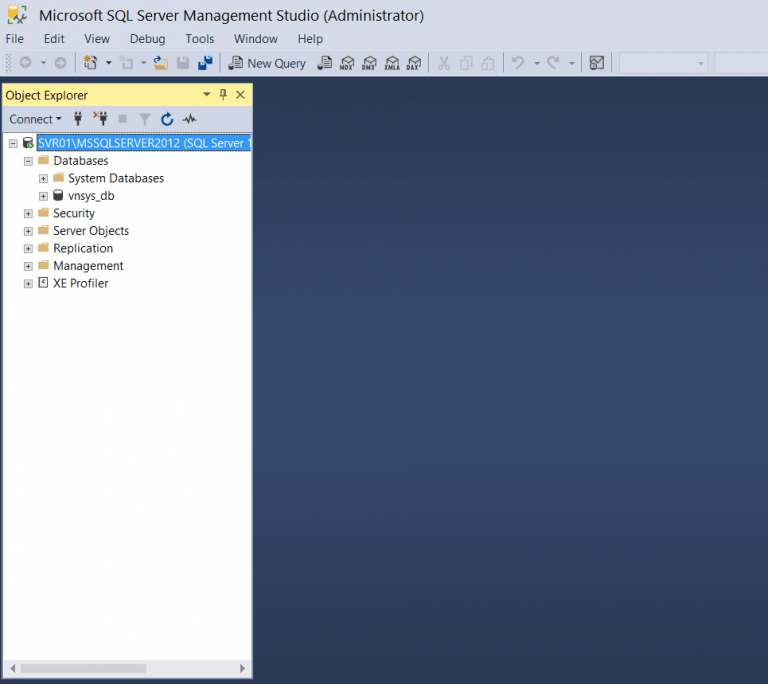Viewport: 768px width, 684px height.
Task: Click the Copy icon in toolbar
Action: [x=466, y=63]
